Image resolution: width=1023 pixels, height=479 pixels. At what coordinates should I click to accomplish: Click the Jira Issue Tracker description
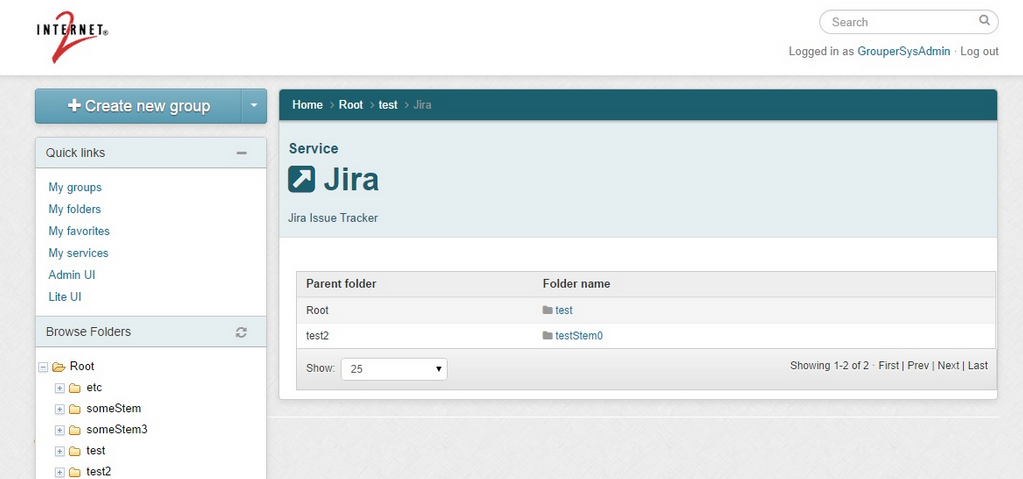(333, 218)
